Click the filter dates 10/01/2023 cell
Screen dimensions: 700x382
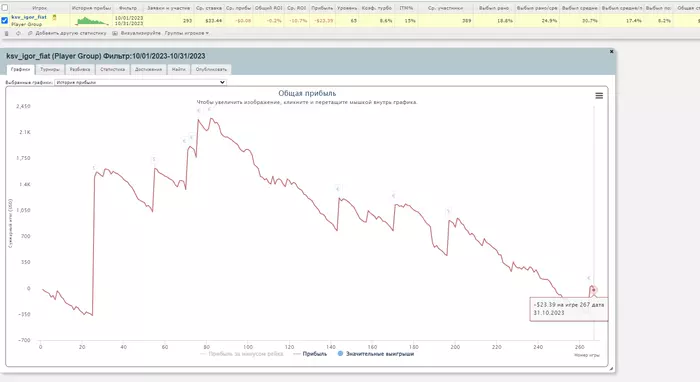[x=129, y=21]
